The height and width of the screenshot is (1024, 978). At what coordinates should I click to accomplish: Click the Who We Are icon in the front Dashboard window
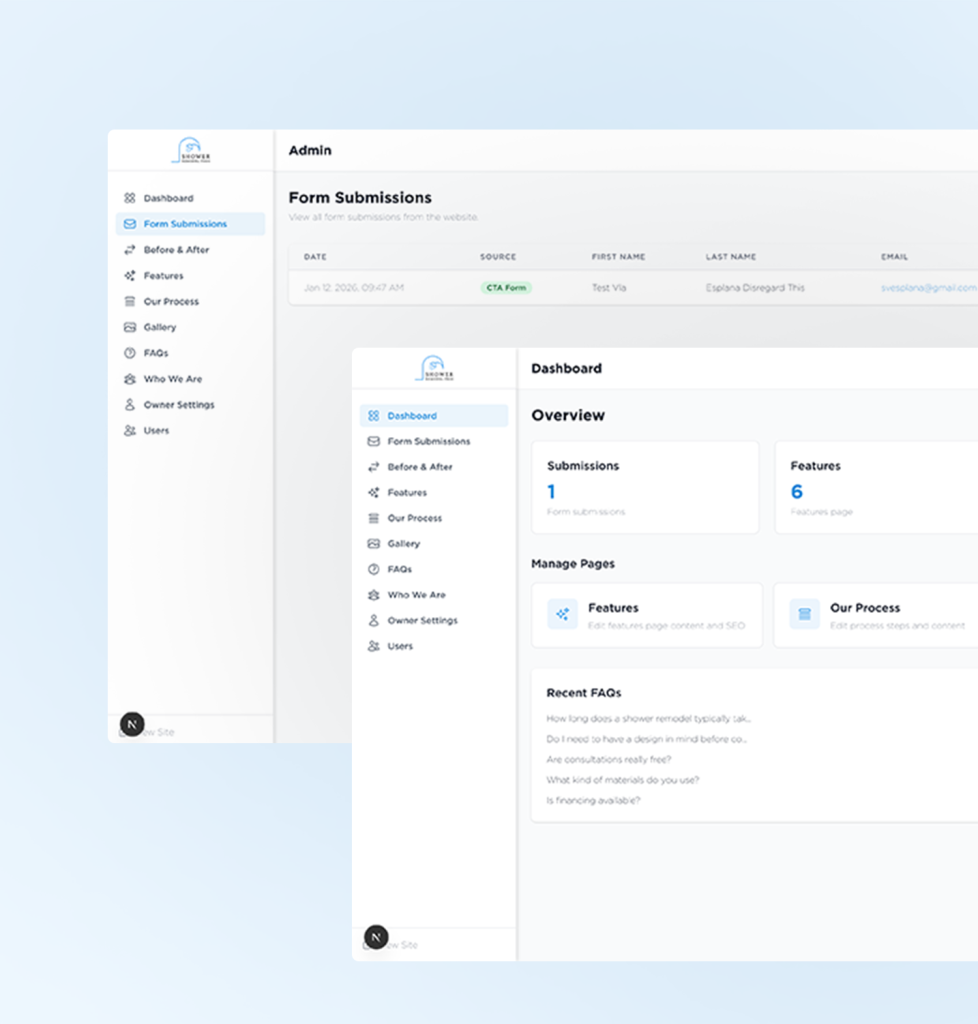373,595
